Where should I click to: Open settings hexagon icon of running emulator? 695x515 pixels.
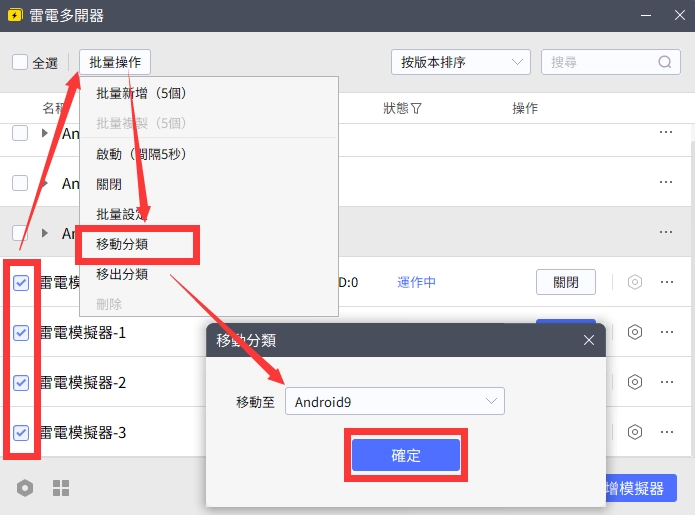(x=635, y=282)
